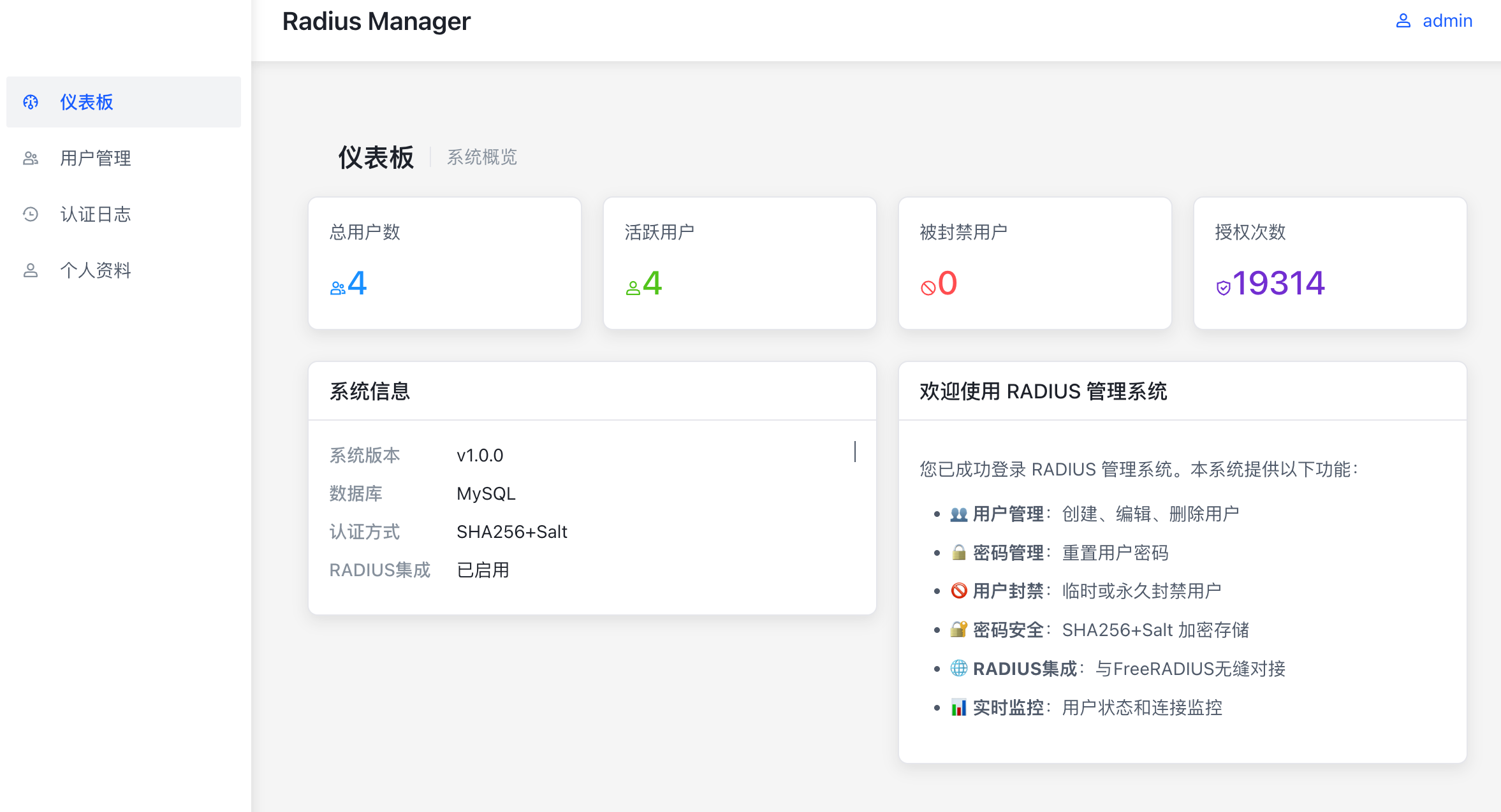
Task: Click the 欢迎使用 RADIUS 管理系统 title
Action: click(x=1043, y=391)
